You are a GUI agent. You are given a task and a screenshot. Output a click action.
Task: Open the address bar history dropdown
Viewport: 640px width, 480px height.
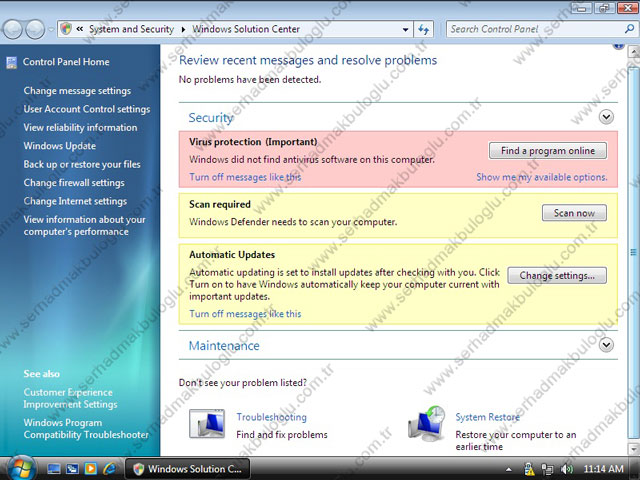(x=405, y=29)
